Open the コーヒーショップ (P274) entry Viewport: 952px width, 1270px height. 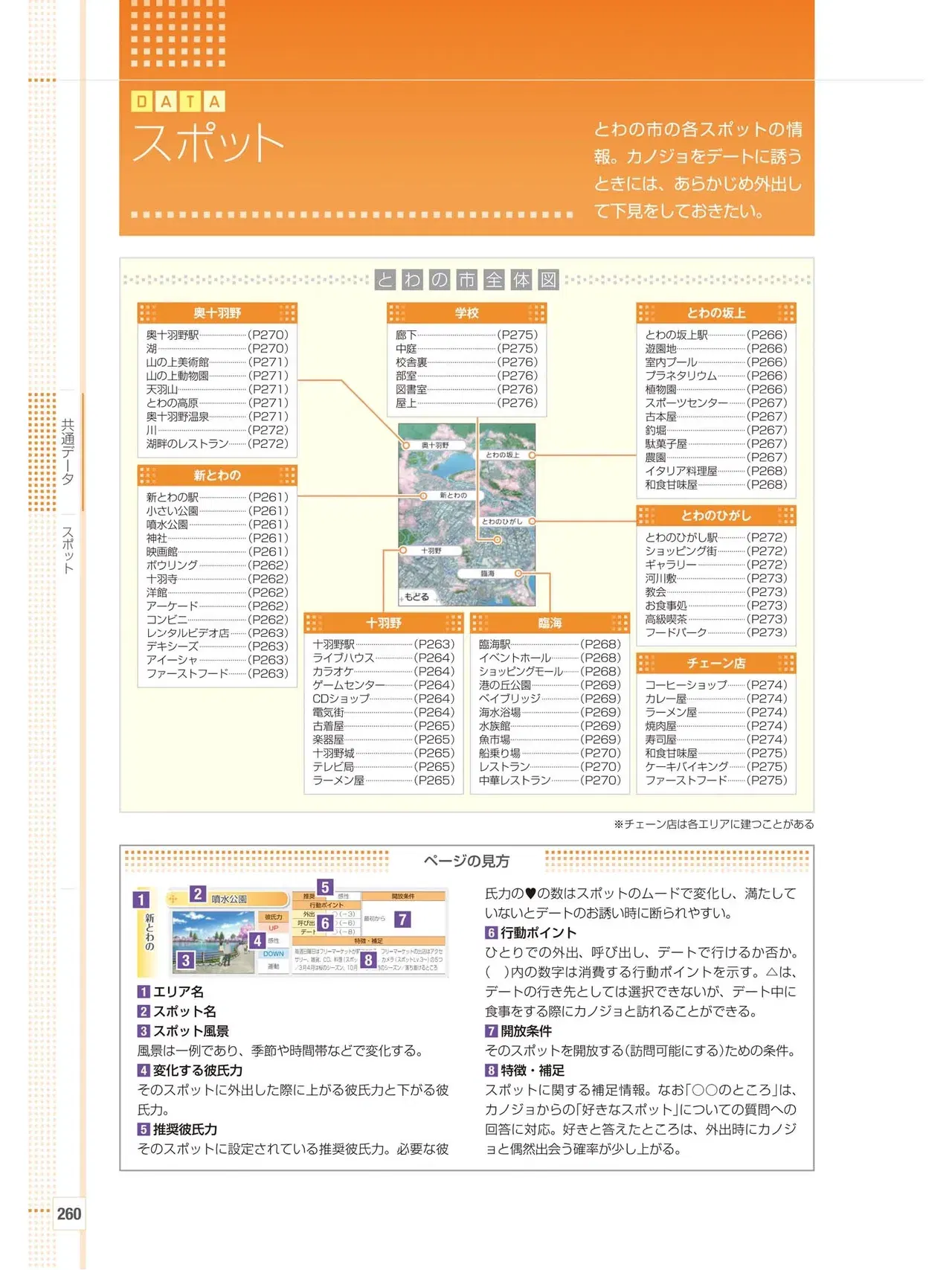716,685
